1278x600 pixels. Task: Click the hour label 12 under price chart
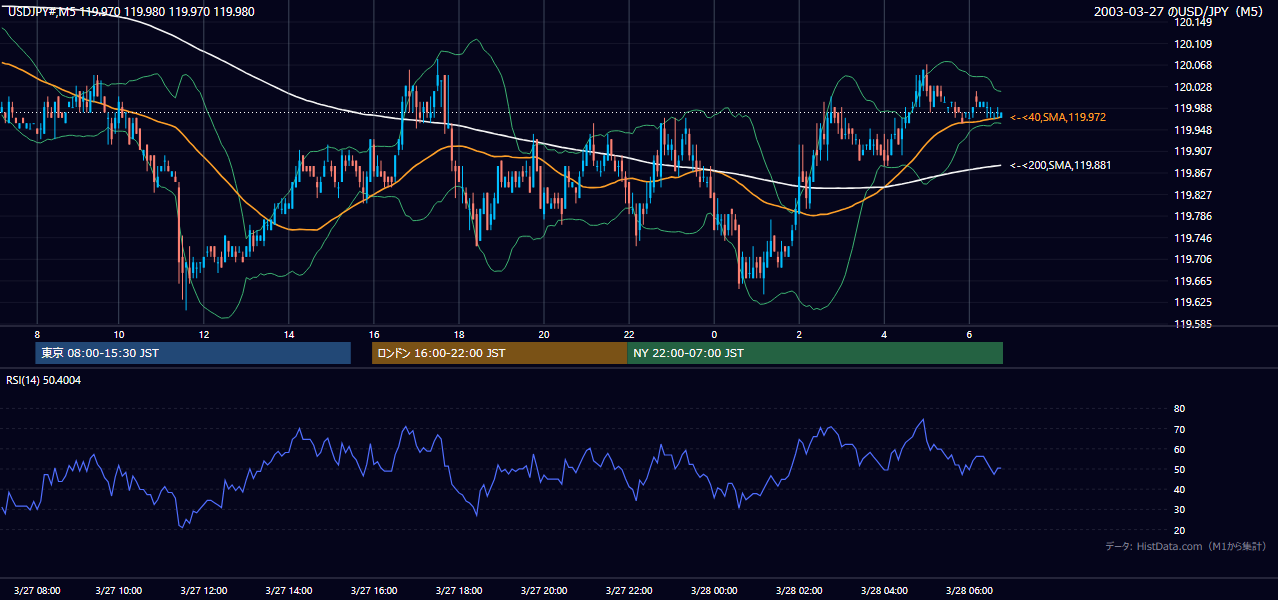[x=204, y=333]
